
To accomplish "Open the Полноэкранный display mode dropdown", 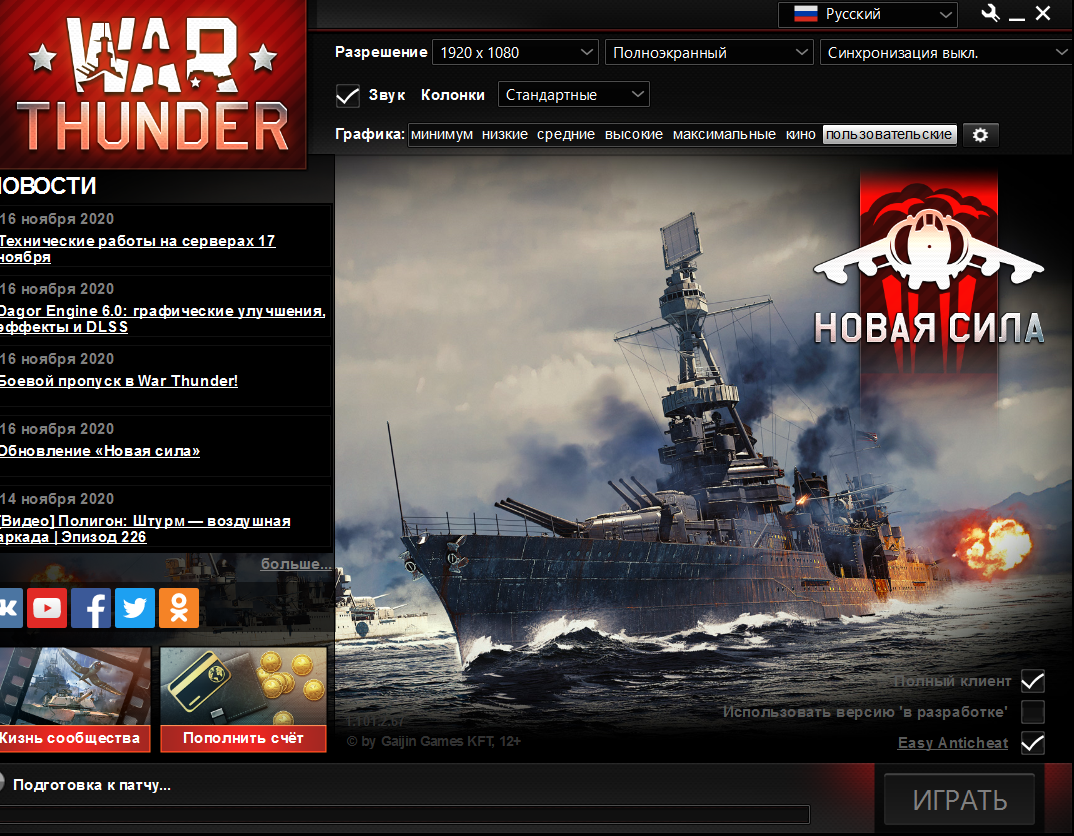I will click(709, 53).
